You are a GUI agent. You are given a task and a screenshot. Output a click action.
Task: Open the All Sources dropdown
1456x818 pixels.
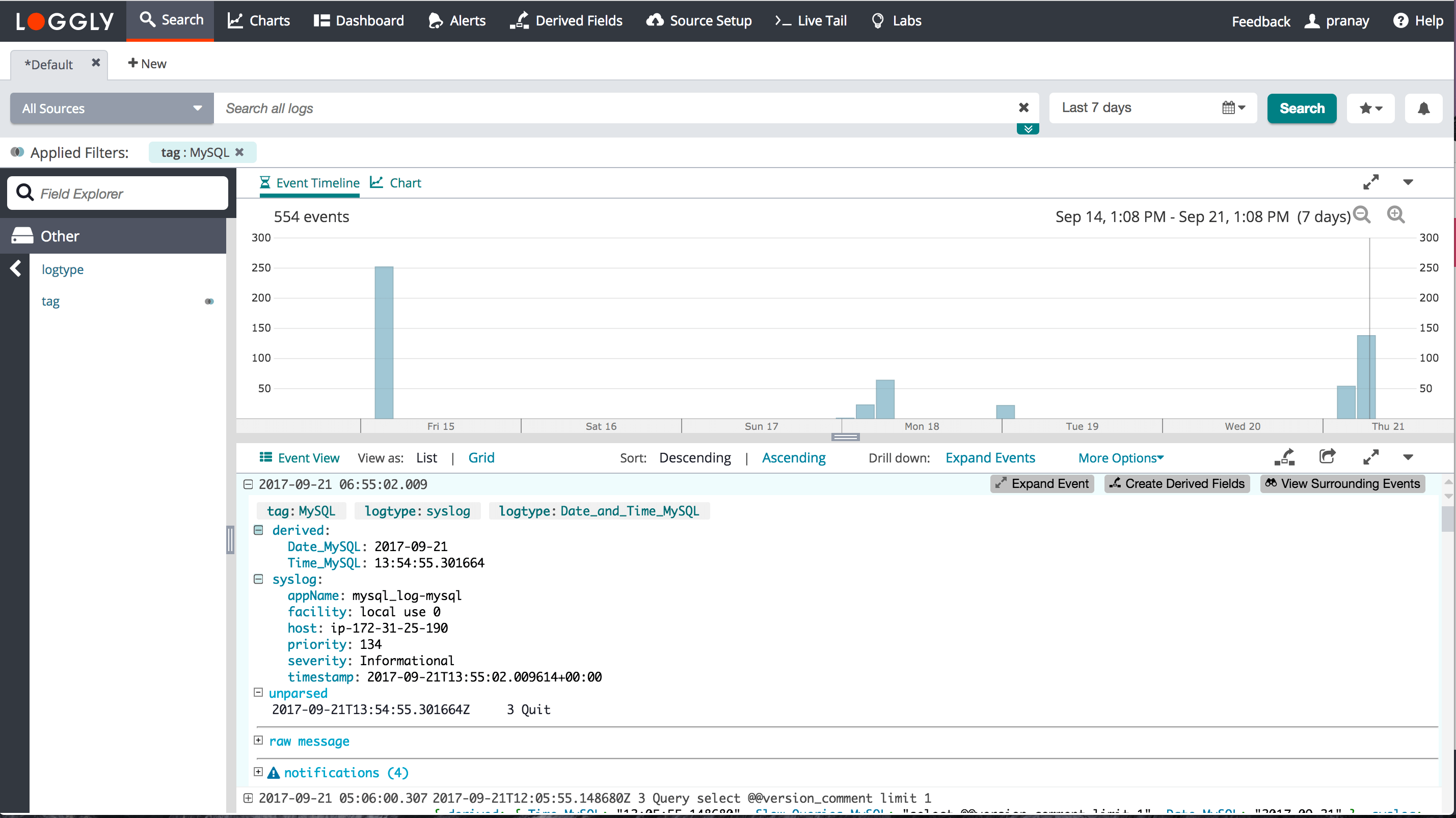point(111,108)
